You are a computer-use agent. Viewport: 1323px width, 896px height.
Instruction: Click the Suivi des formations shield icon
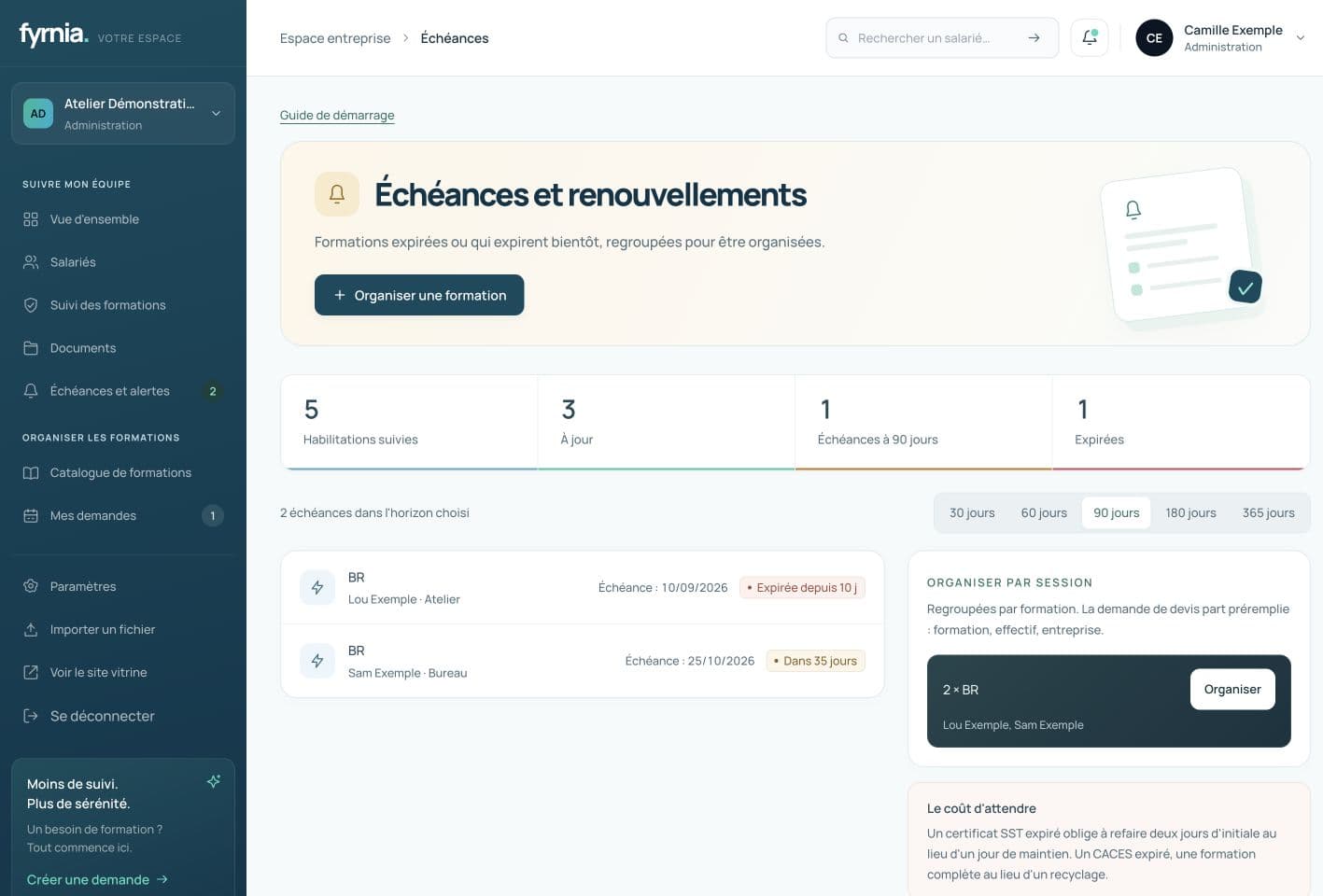(x=31, y=305)
